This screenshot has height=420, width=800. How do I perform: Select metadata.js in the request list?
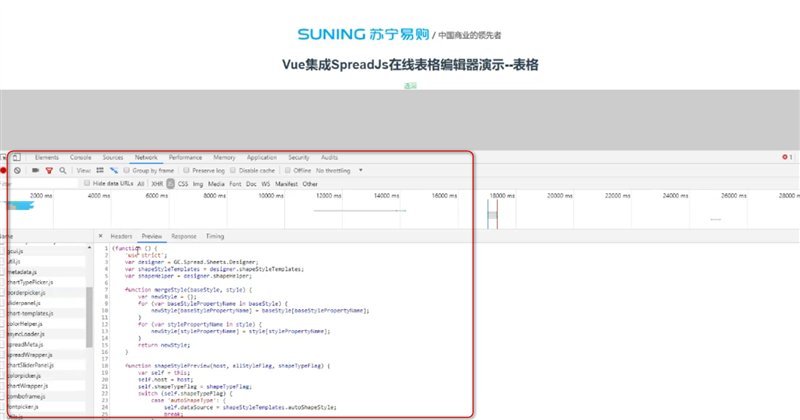[22, 272]
